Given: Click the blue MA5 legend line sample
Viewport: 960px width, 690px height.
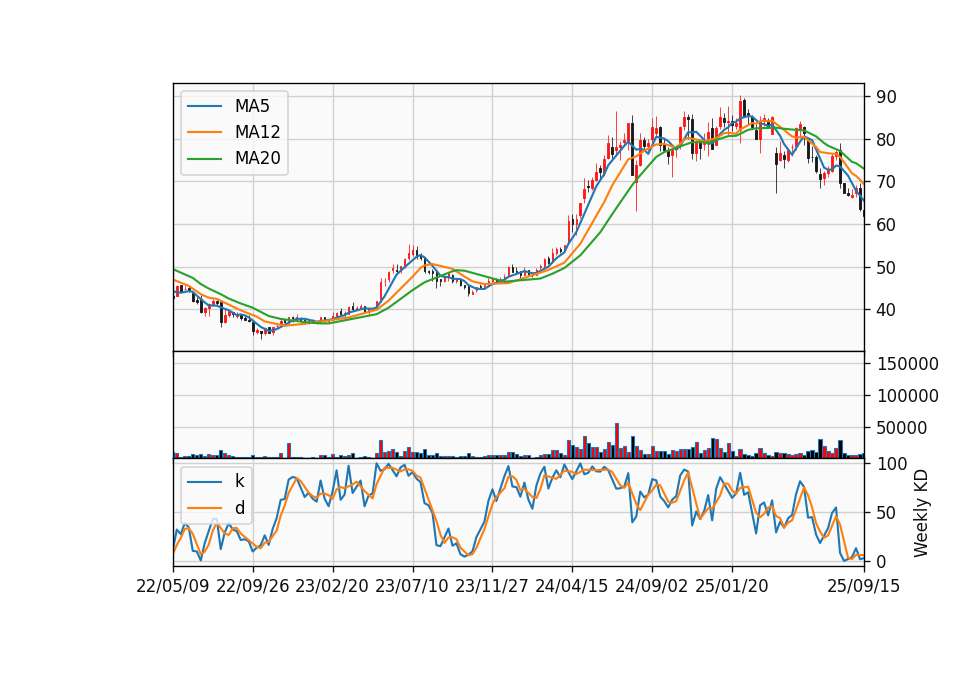Looking at the screenshot, I should click(x=204, y=106).
